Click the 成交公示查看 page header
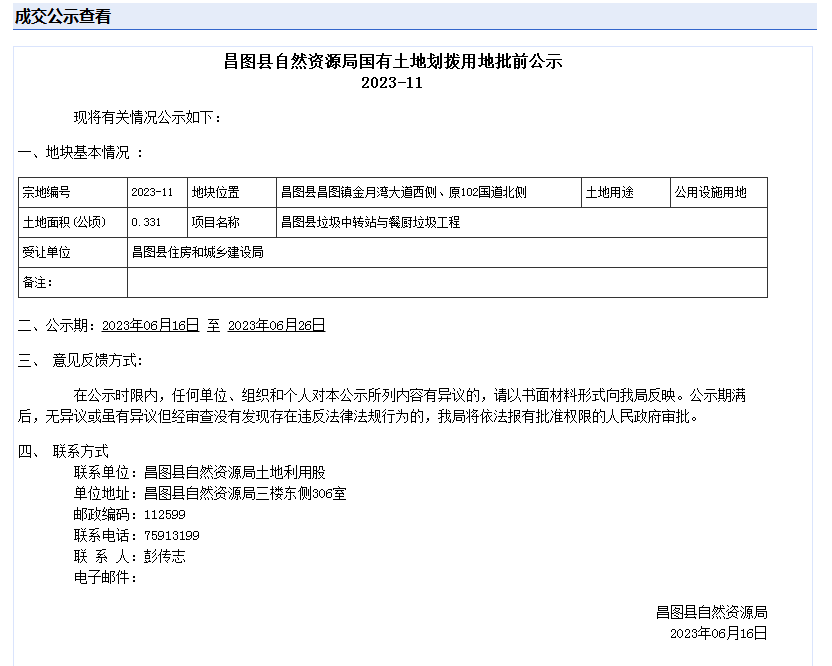This screenshot has height=666, width=832. pyautogui.click(x=63, y=16)
